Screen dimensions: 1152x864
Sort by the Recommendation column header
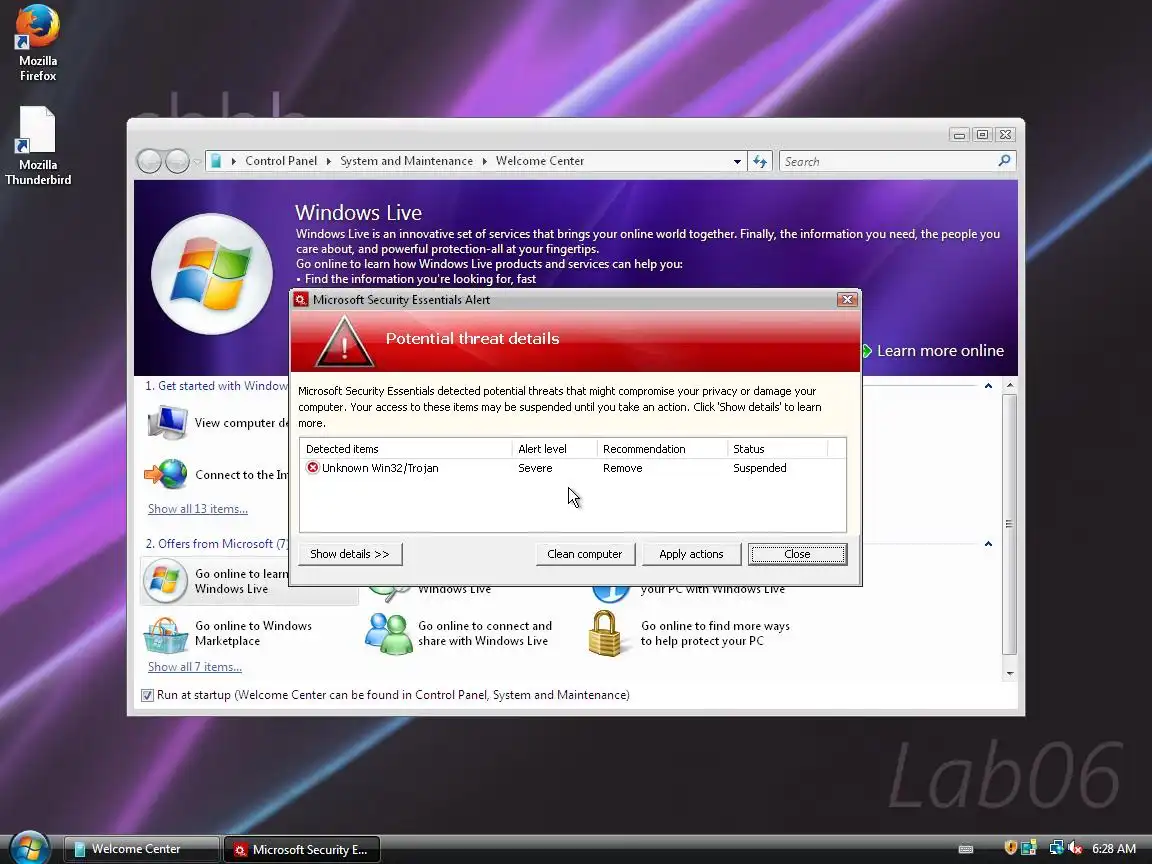pyautogui.click(x=661, y=449)
